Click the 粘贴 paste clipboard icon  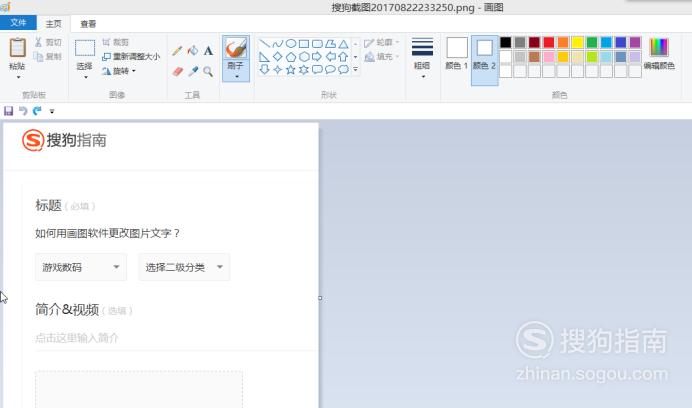(x=17, y=48)
